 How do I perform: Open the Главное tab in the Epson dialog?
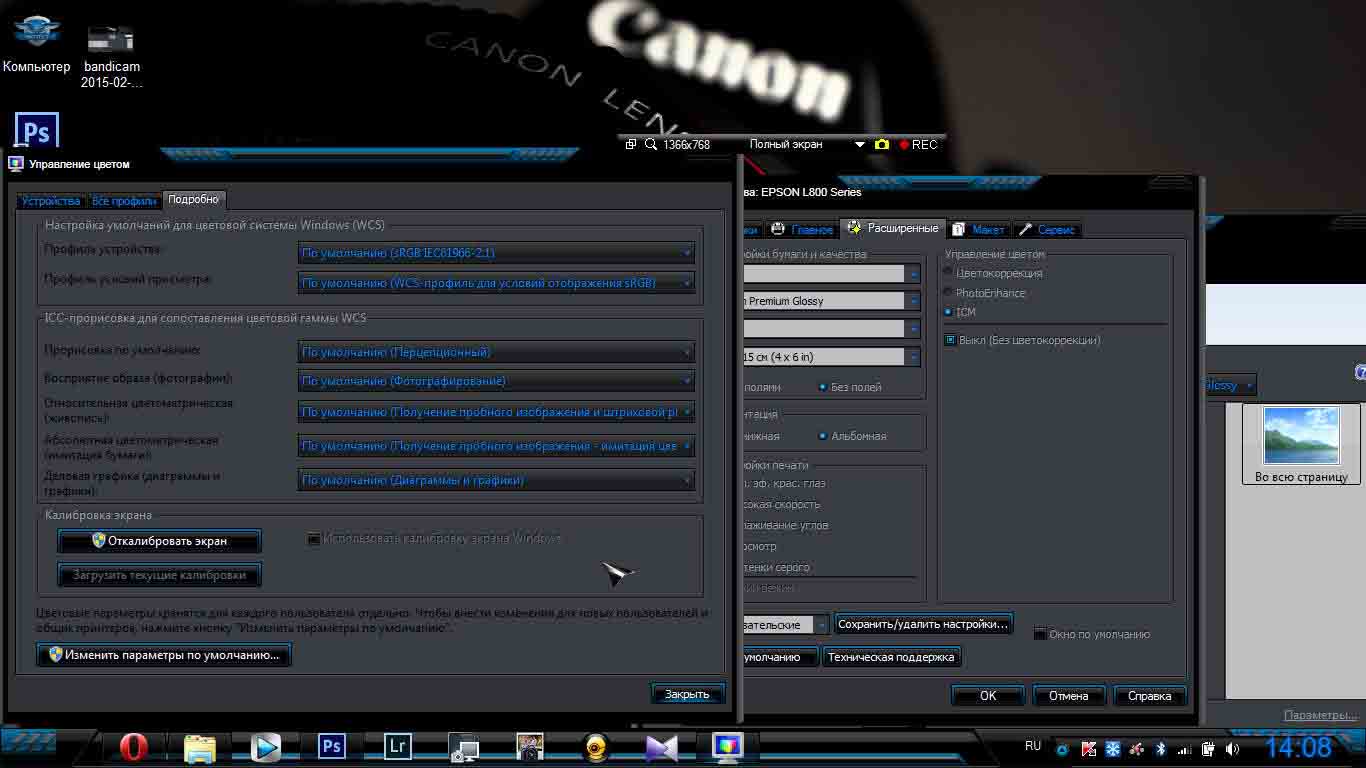point(803,230)
